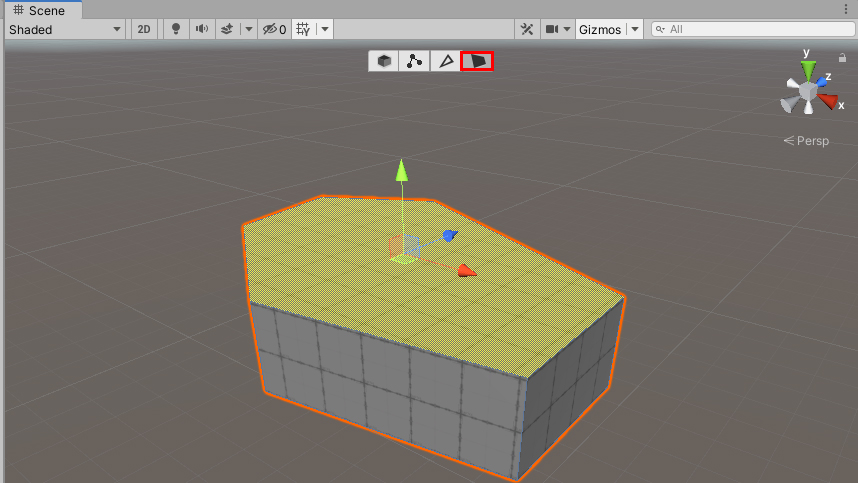Toggle 2D view mode
Screen dimensions: 858x483
tap(144, 29)
